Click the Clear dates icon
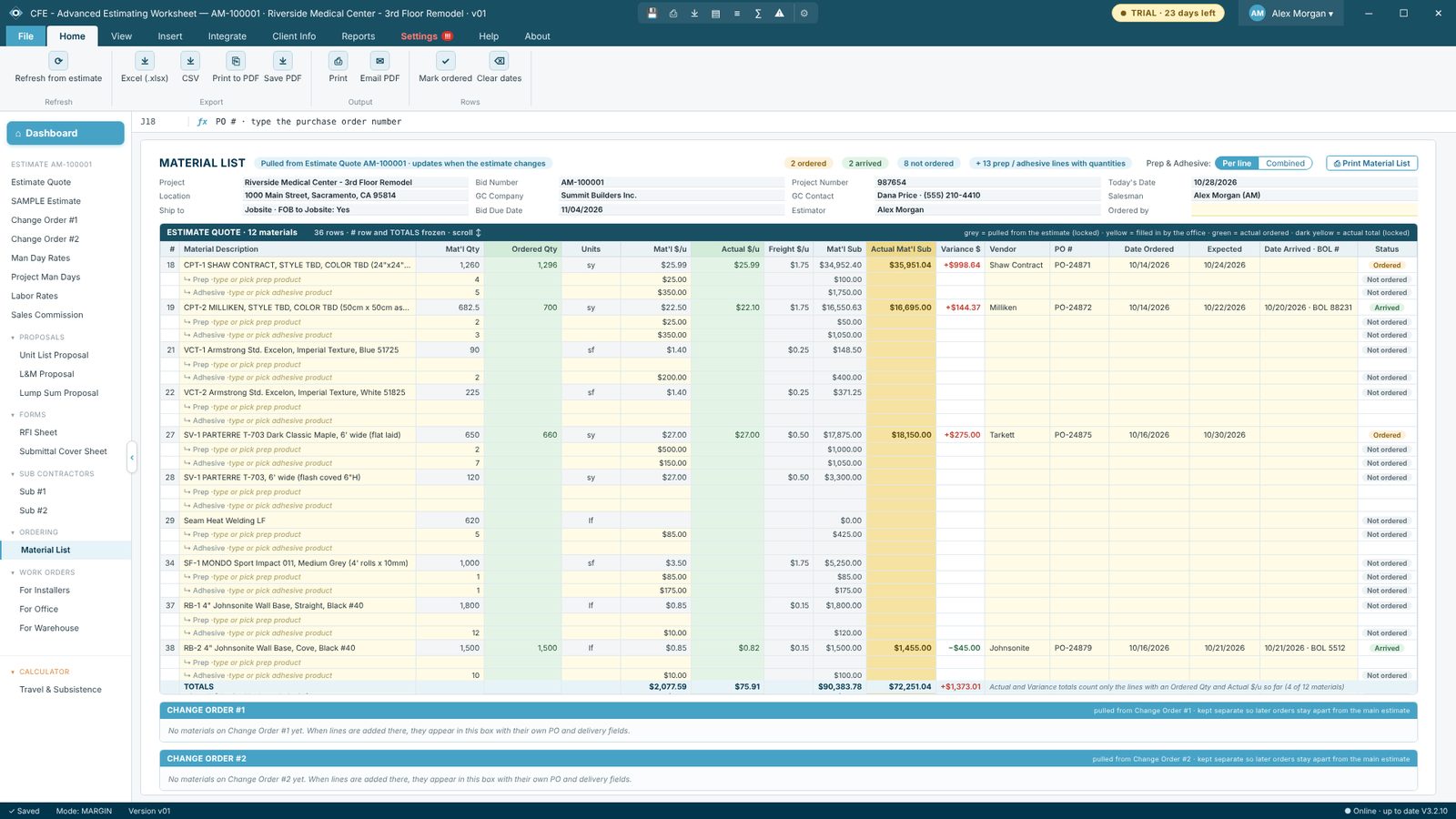This screenshot has width=1456, height=819. (x=499, y=61)
